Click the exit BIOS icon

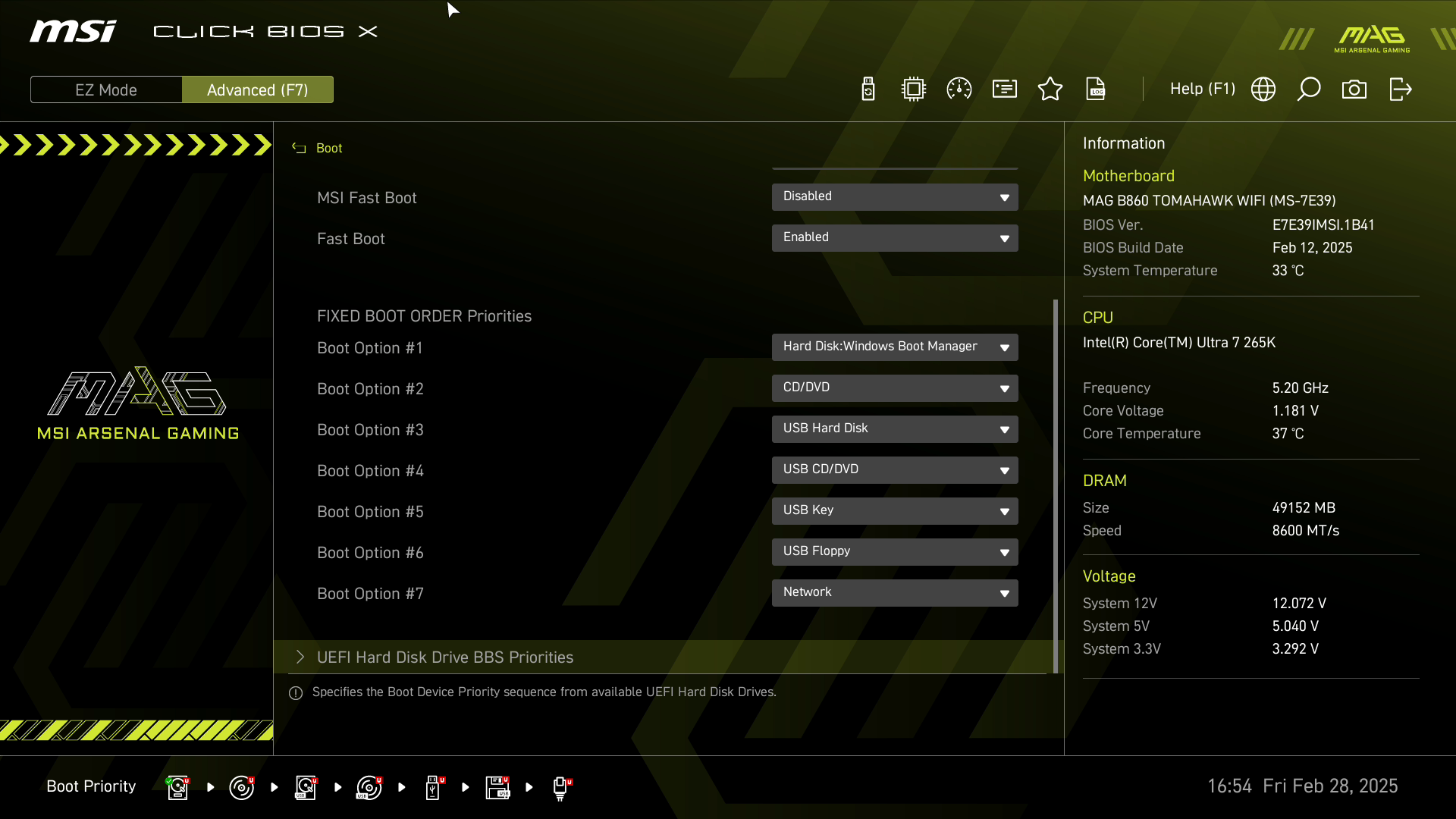click(1401, 89)
